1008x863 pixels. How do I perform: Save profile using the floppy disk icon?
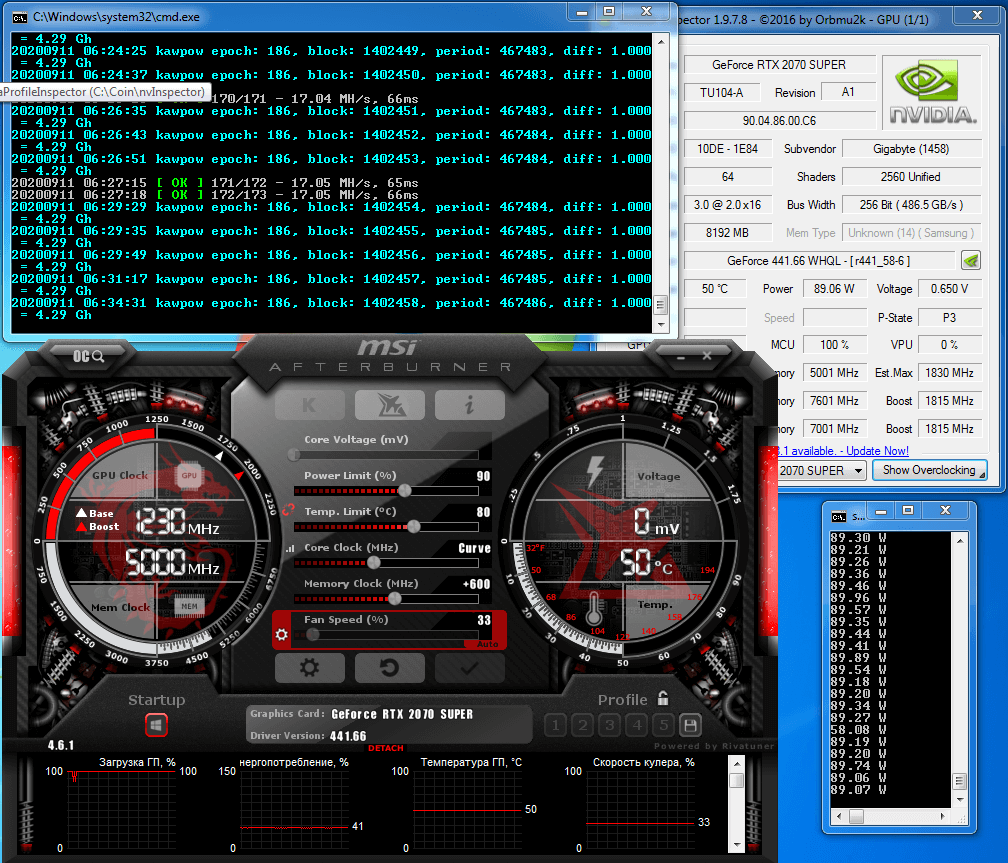tap(689, 725)
